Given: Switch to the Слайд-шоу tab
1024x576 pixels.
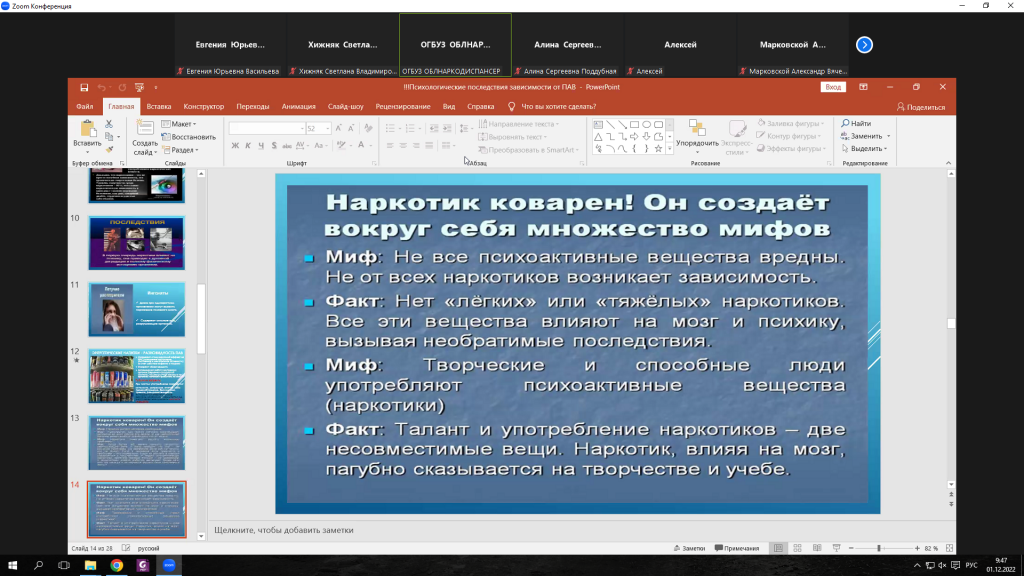Looking at the screenshot, I should [x=345, y=106].
